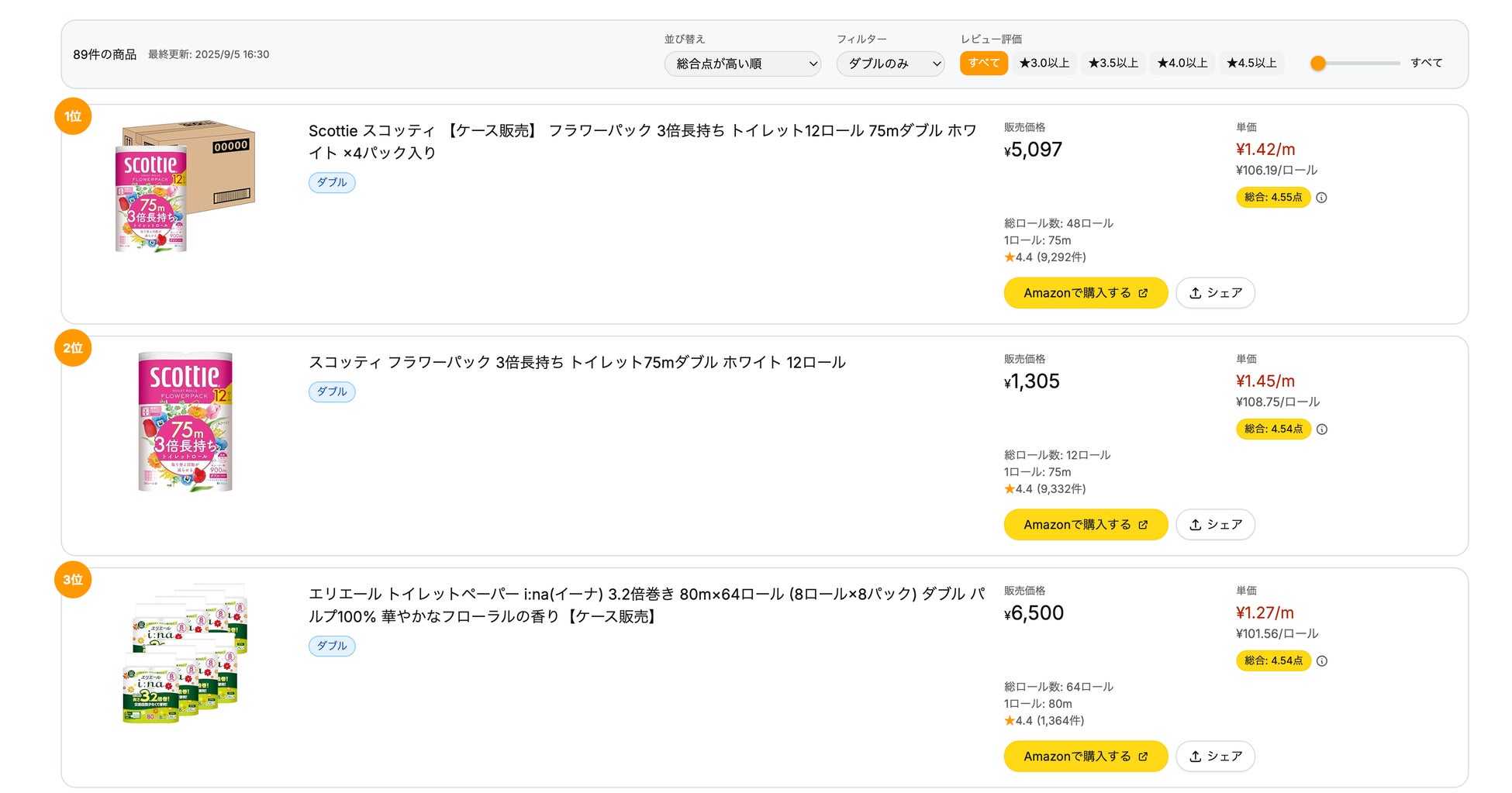Buy the ¥5,097 Scottie case on Amazon
The width and height of the screenshot is (1512, 793).
tap(1086, 293)
